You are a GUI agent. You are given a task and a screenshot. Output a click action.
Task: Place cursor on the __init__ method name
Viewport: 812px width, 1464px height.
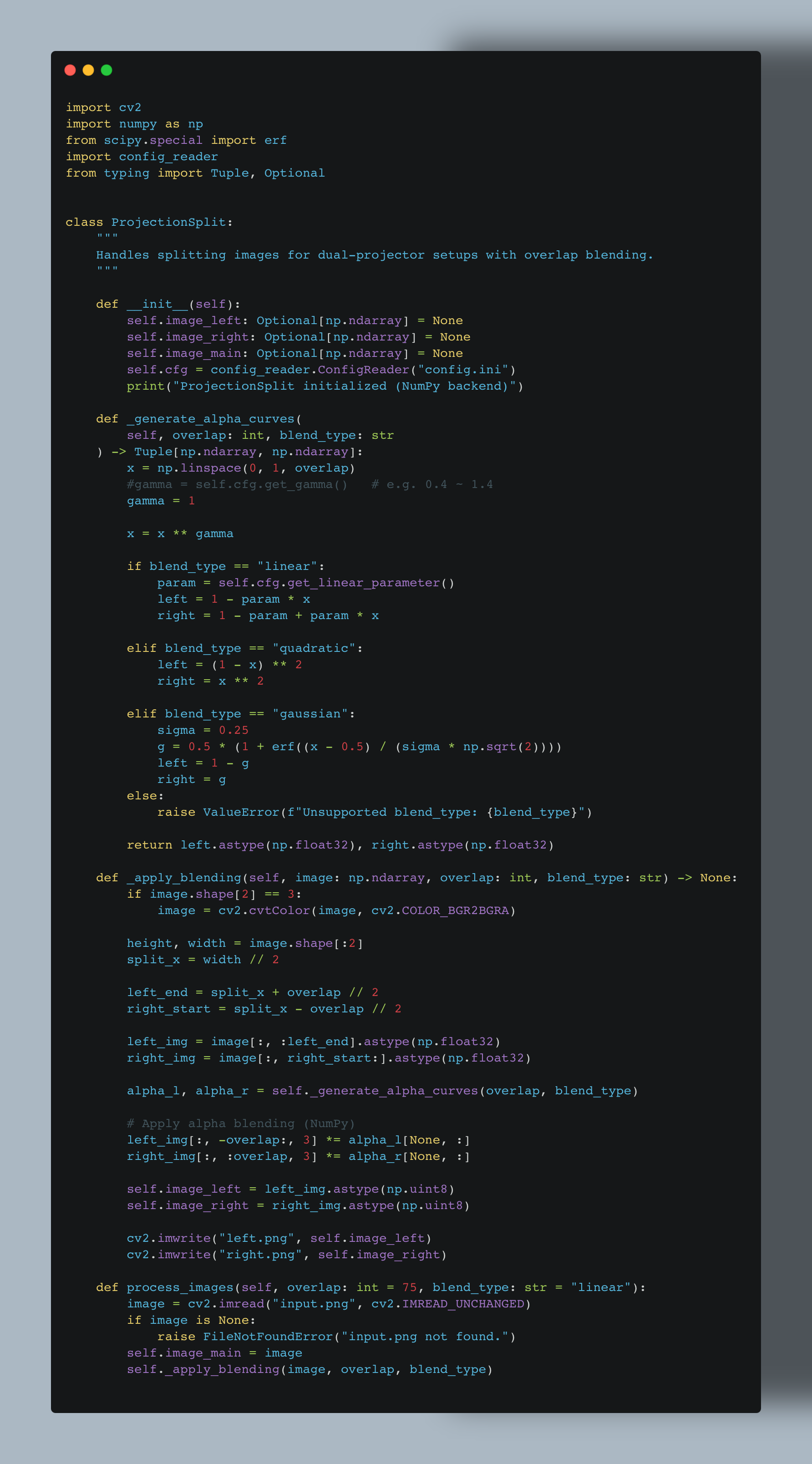[157, 304]
